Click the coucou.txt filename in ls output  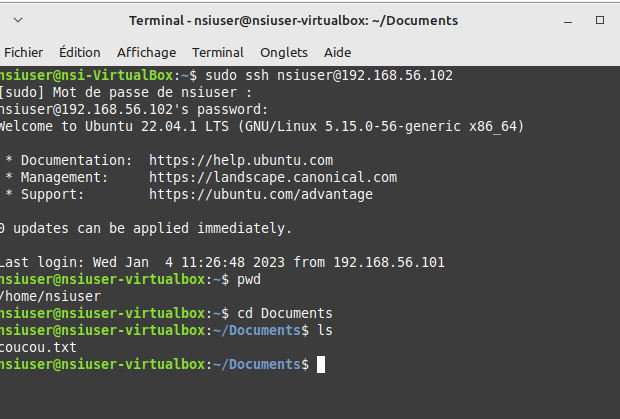(x=38, y=347)
